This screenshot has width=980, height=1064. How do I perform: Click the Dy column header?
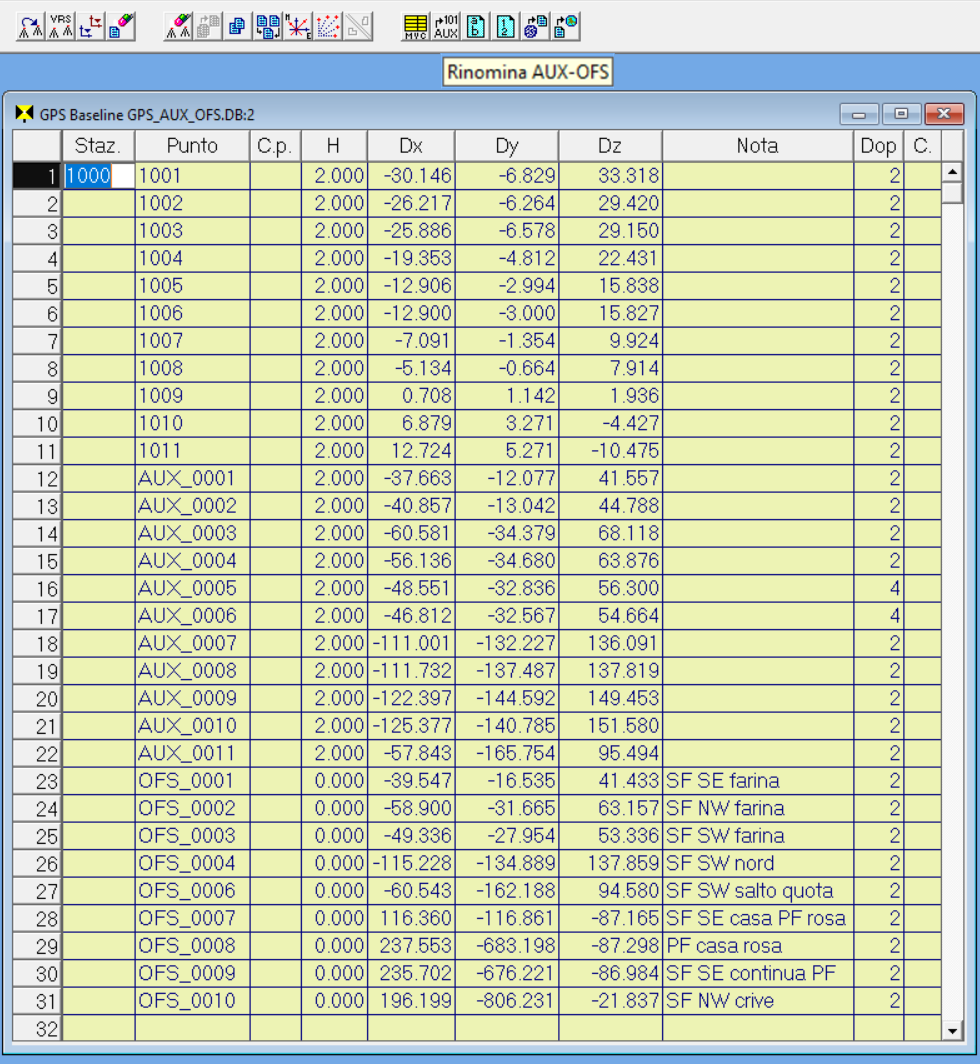click(x=507, y=146)
